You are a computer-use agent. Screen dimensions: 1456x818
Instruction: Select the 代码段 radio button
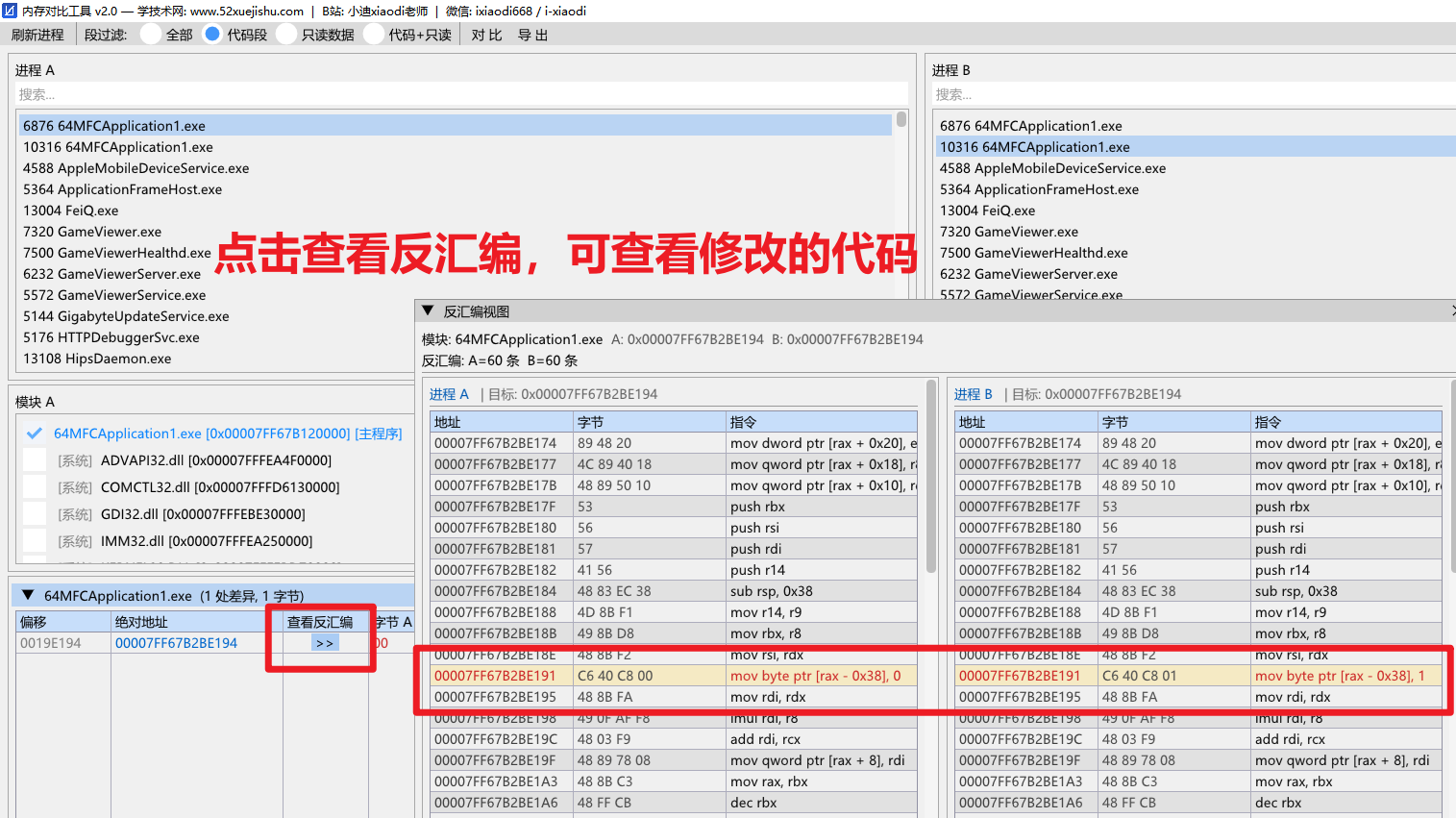pos(212,34)
